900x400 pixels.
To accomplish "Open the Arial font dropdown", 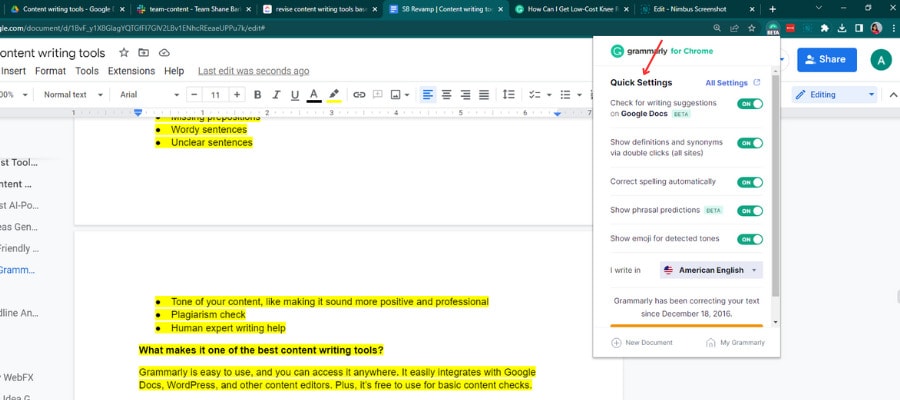I will [x=149, y=95].
